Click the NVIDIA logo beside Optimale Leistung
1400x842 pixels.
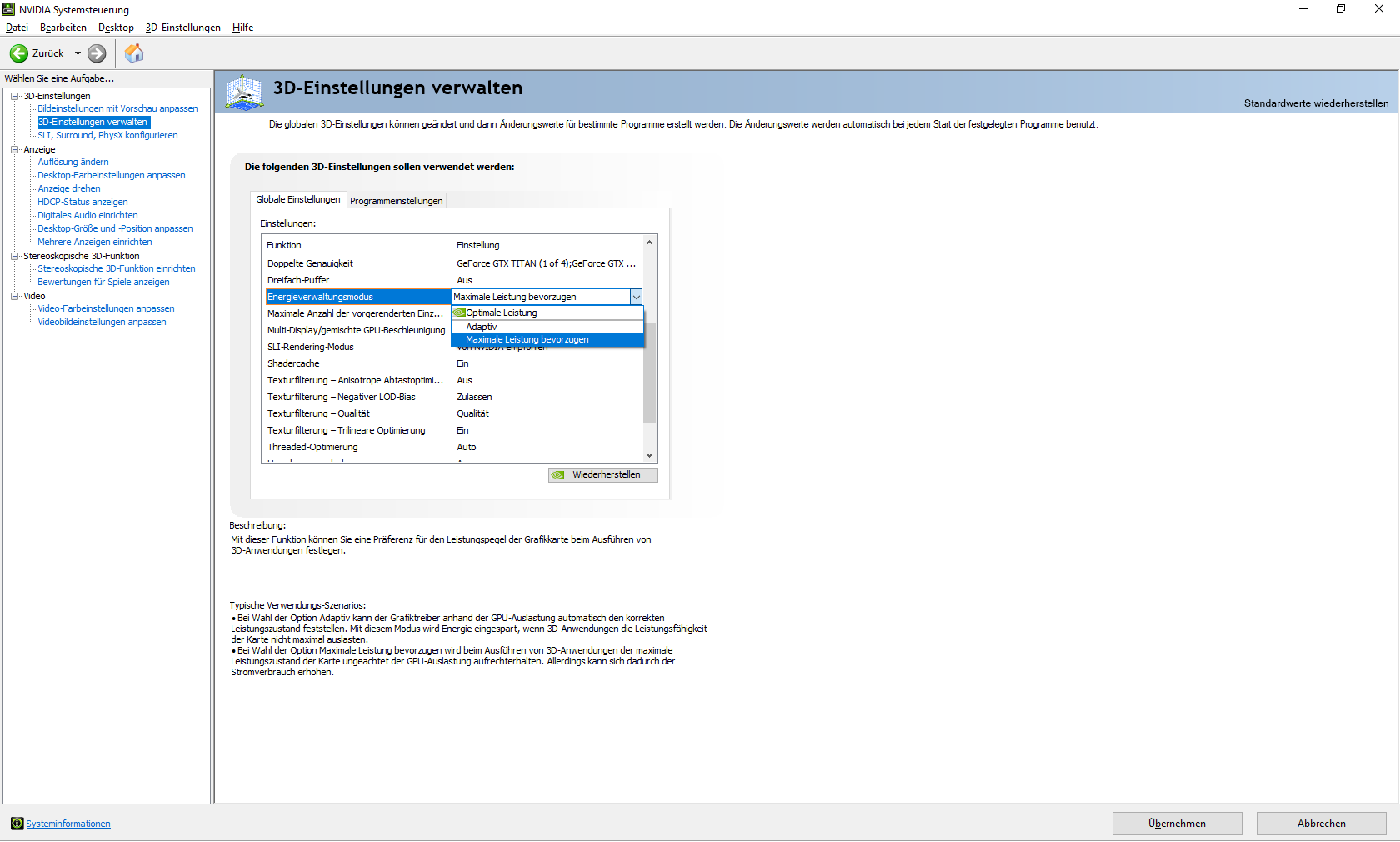(459, 313)
